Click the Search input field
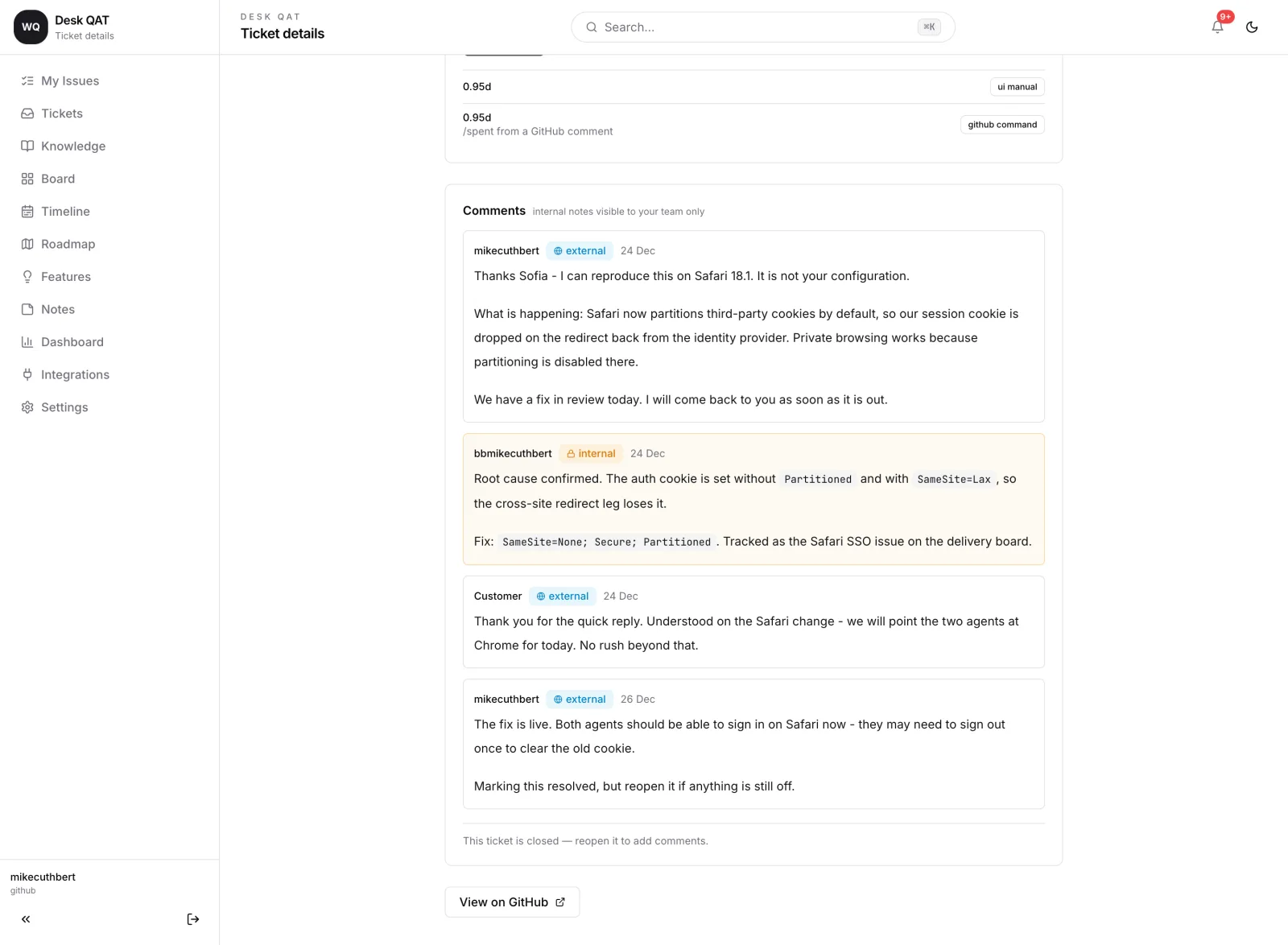This screenshot has height=945, width=1288. (762, 27)
